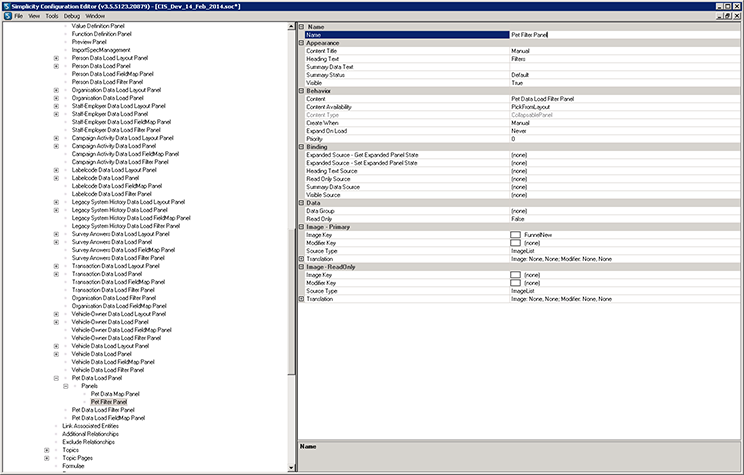Click the tree vertical scrollbar thumb
This screenshot has height=475, width=744.
tap(291, 302)
